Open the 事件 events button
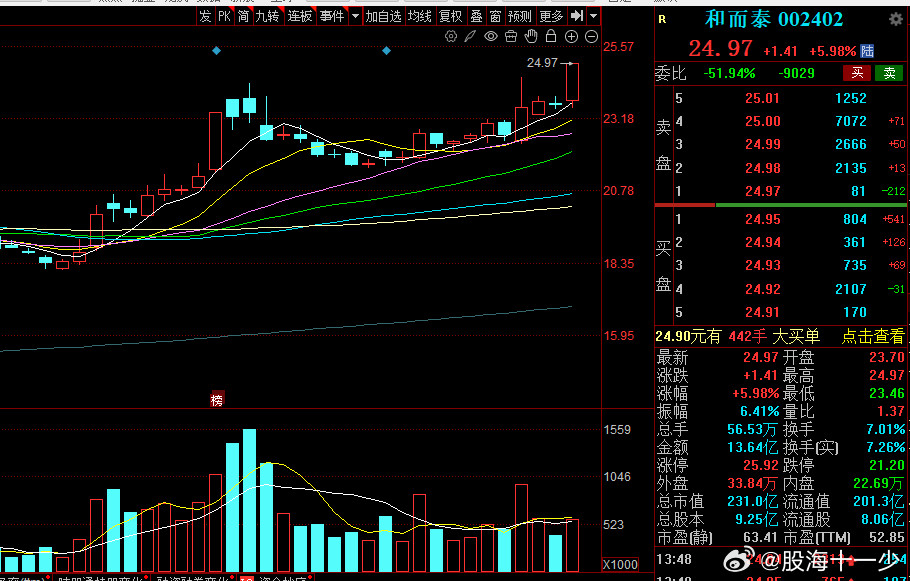 (x=332, y=16)
